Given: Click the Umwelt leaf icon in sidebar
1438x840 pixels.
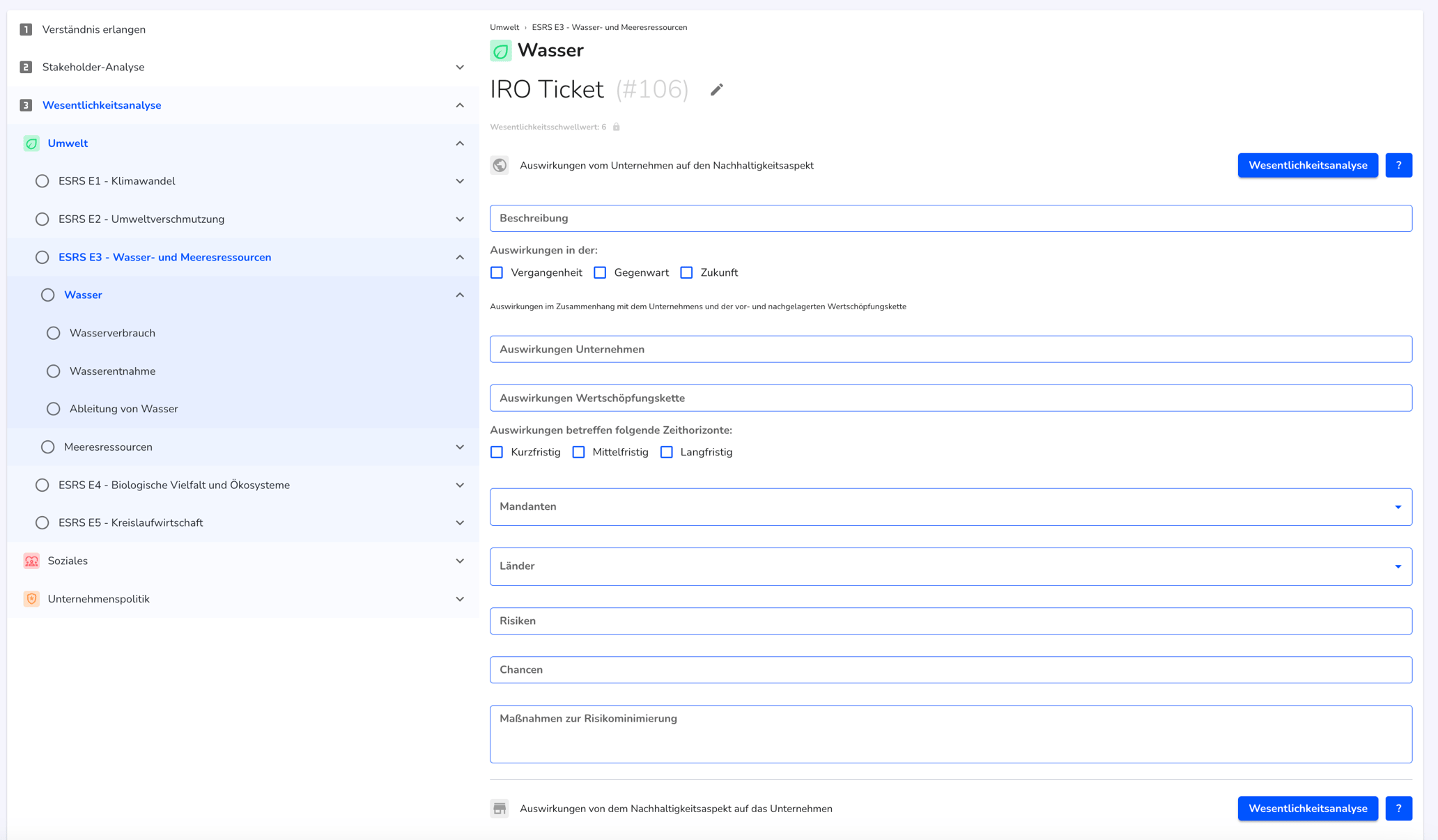Looking at the screenshot, I should click(31, 143).
